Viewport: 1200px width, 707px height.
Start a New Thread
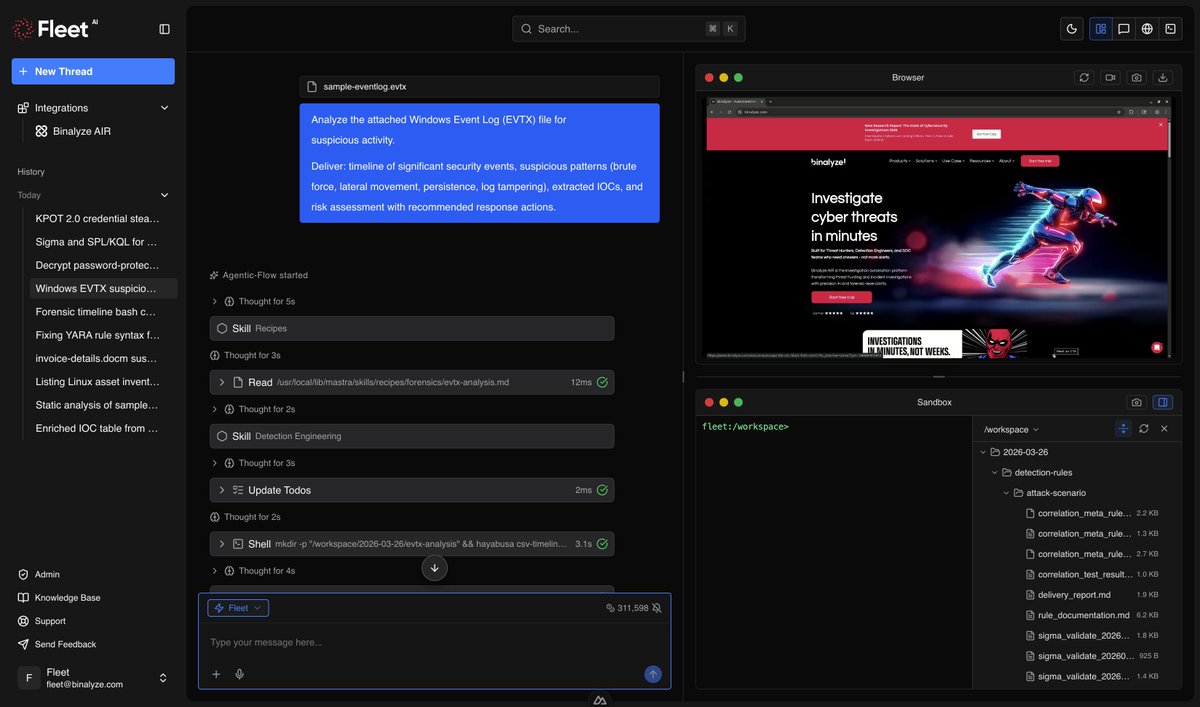pyautogui.click(x=93, y=71)
